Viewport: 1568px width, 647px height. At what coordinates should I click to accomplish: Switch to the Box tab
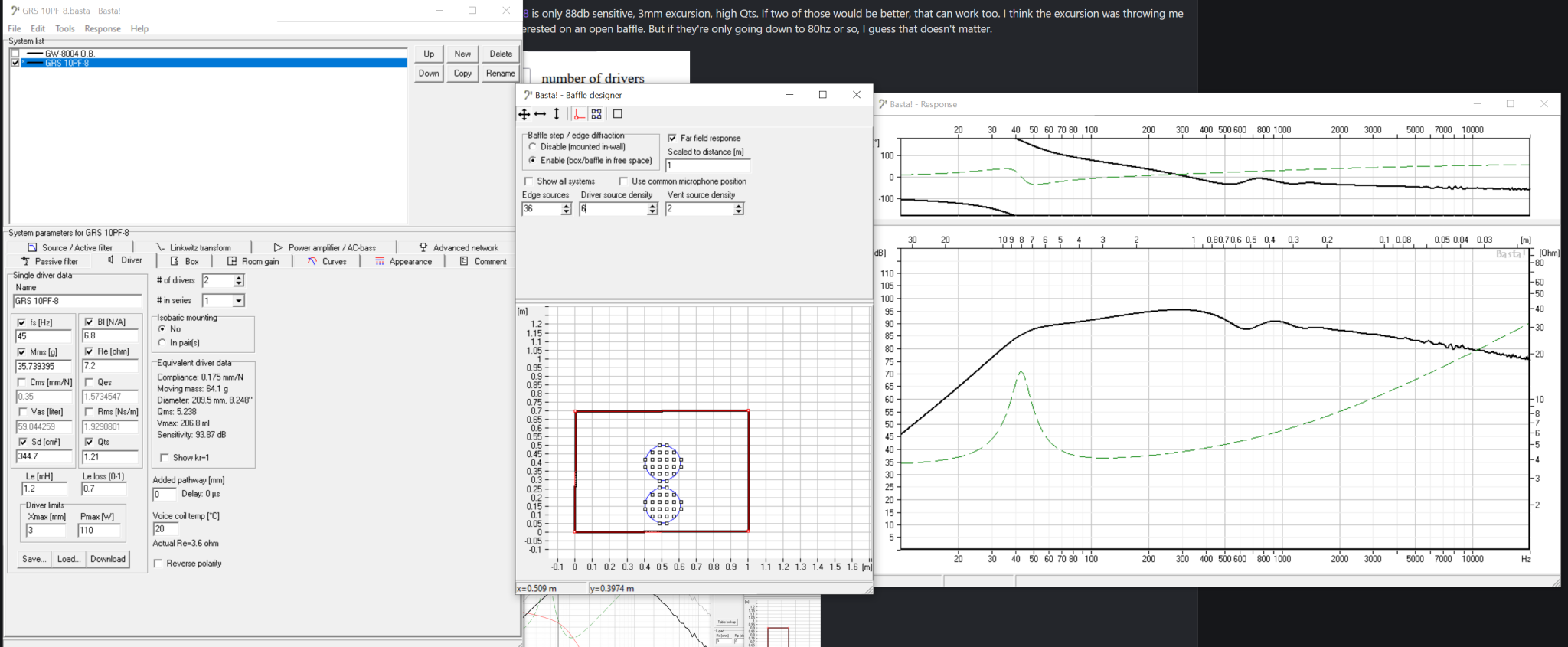tap(185, 261)
